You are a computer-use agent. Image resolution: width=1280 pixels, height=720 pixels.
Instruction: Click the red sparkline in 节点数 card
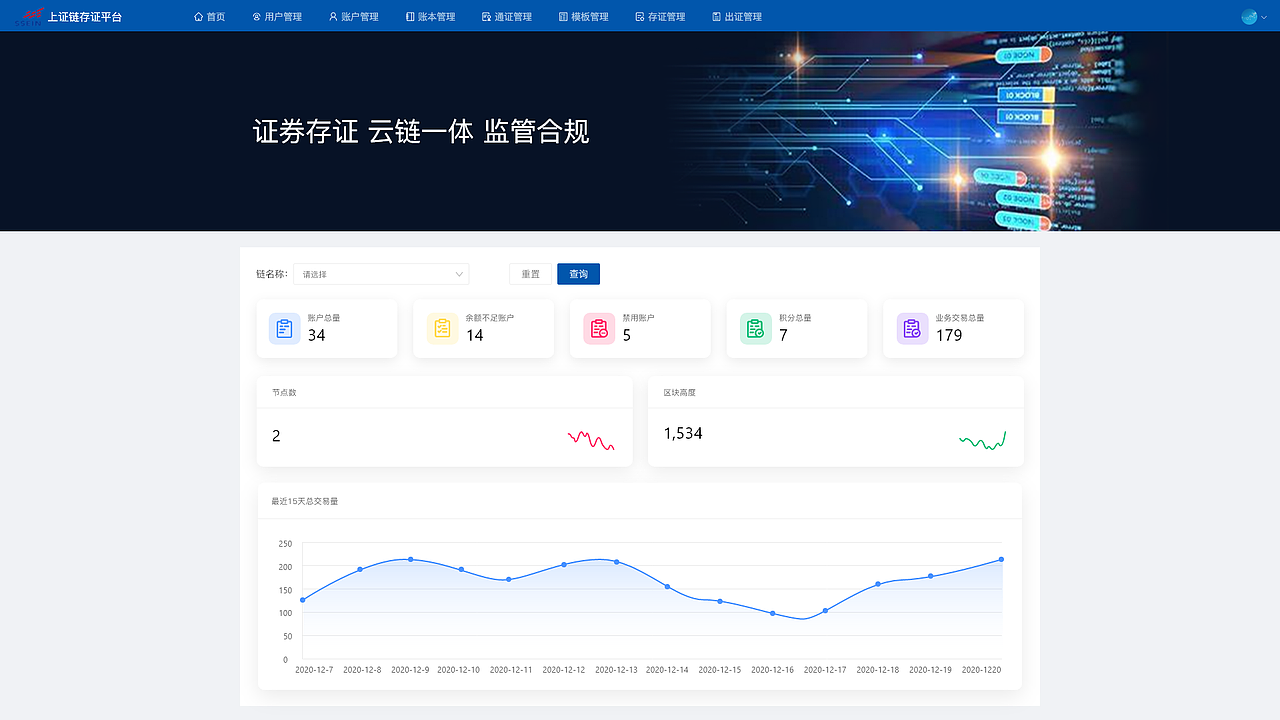click(591, 440)
